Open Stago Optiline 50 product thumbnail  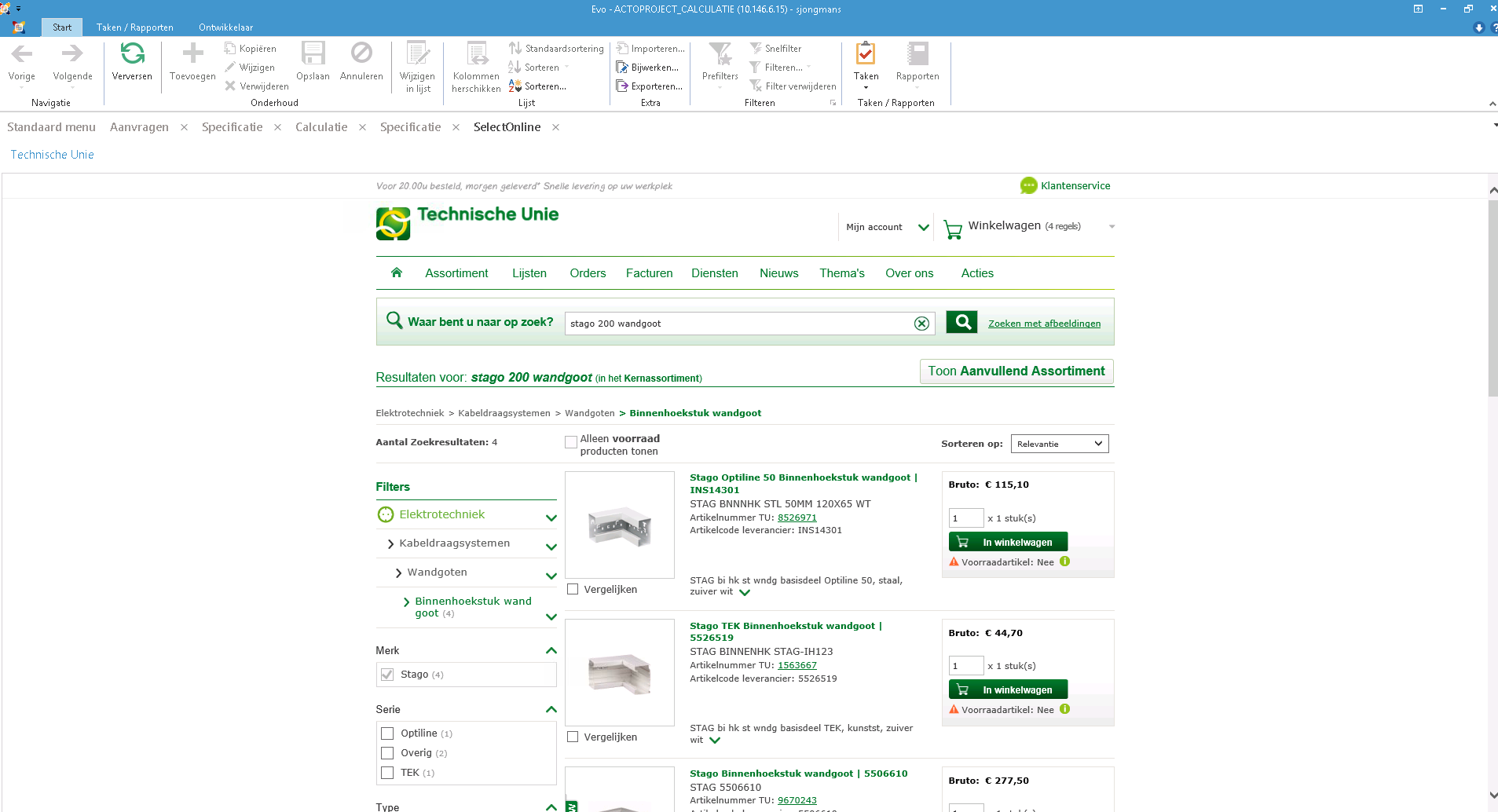[x=620, y=525]
